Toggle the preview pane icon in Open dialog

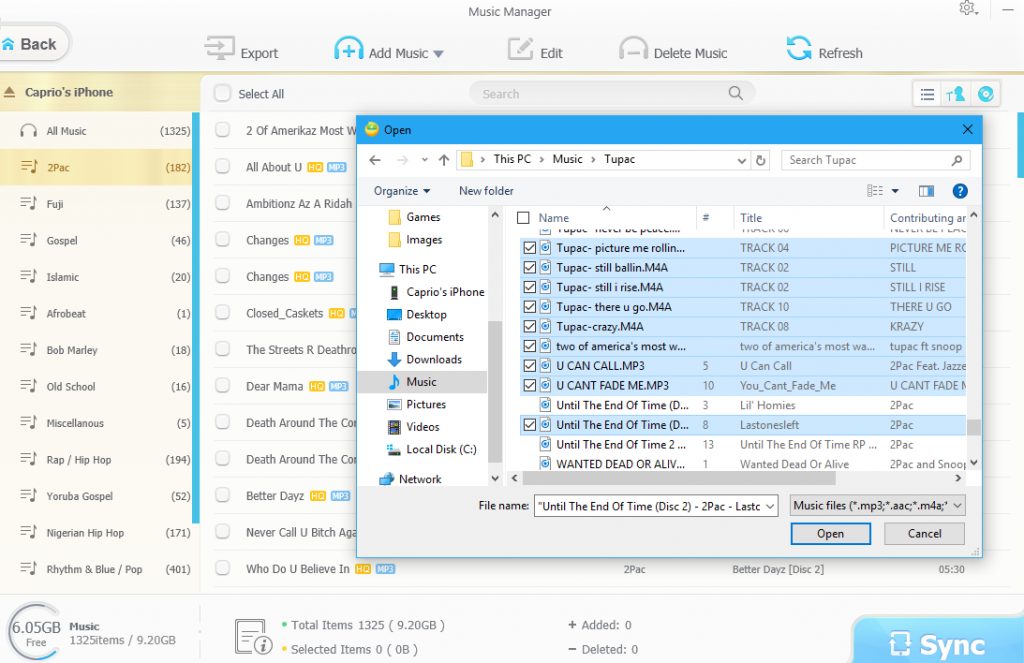[x=926, y=191]
